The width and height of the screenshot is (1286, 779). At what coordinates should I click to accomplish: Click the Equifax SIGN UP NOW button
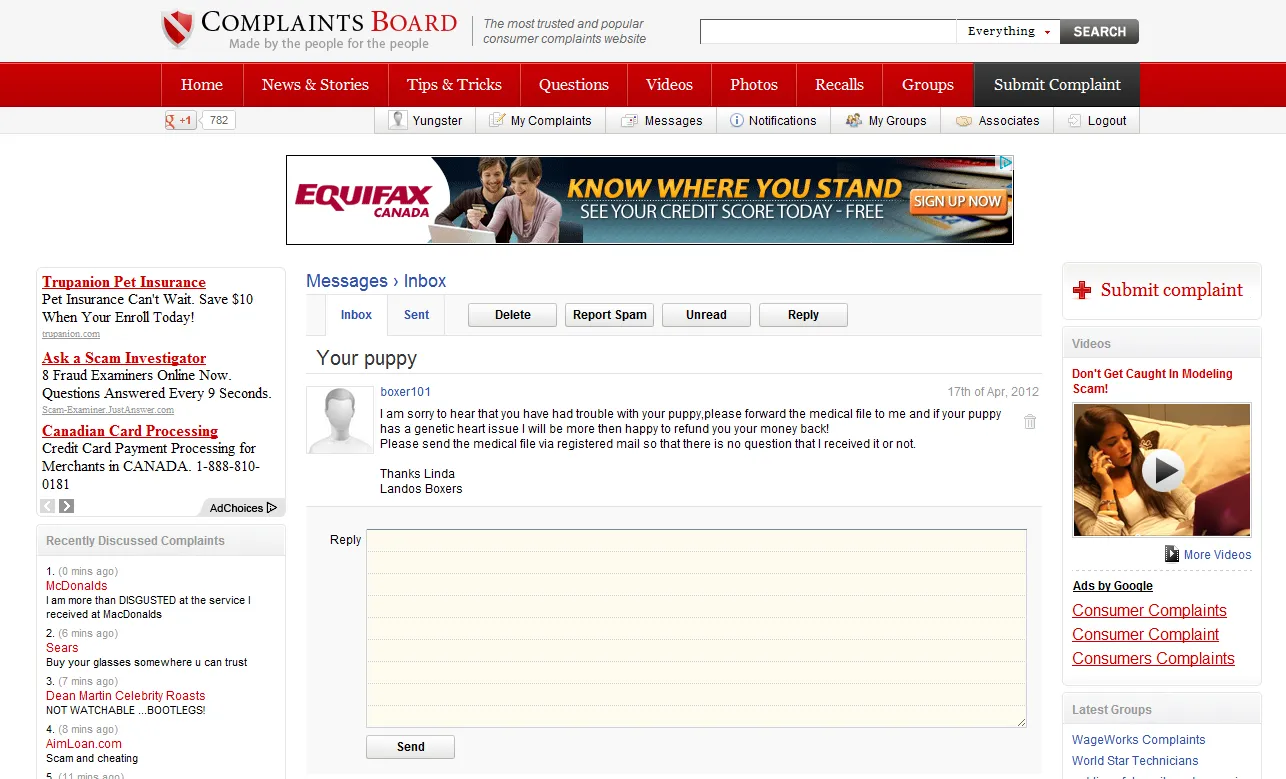(957, 201)
